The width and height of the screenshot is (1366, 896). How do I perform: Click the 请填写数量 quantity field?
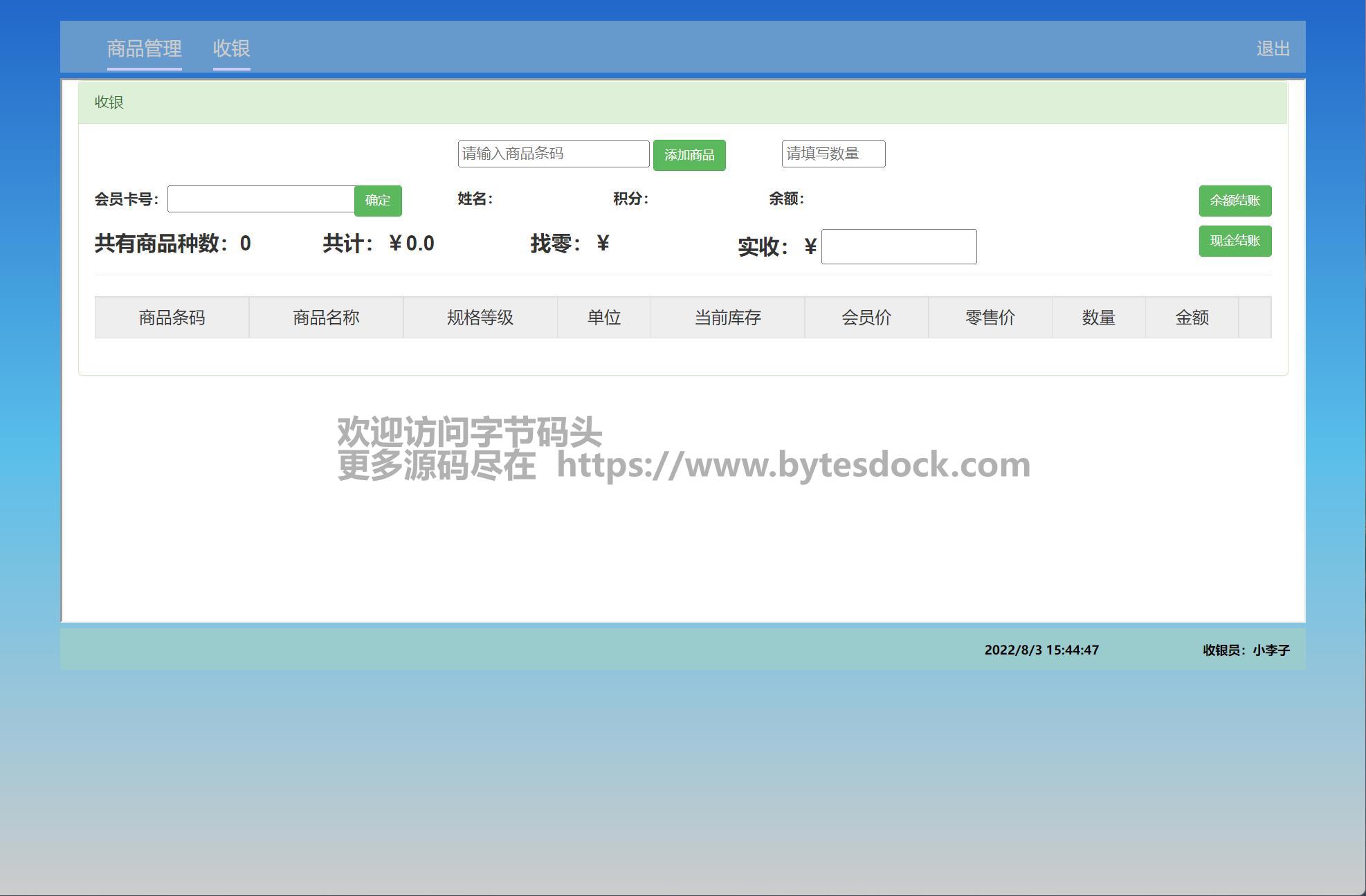tap(832, 154)
